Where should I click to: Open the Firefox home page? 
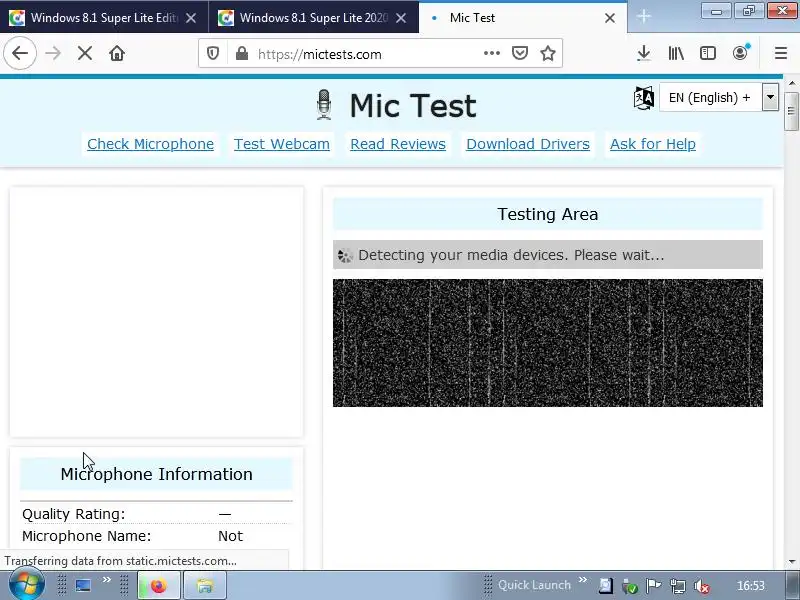click(x=117, y=53)
